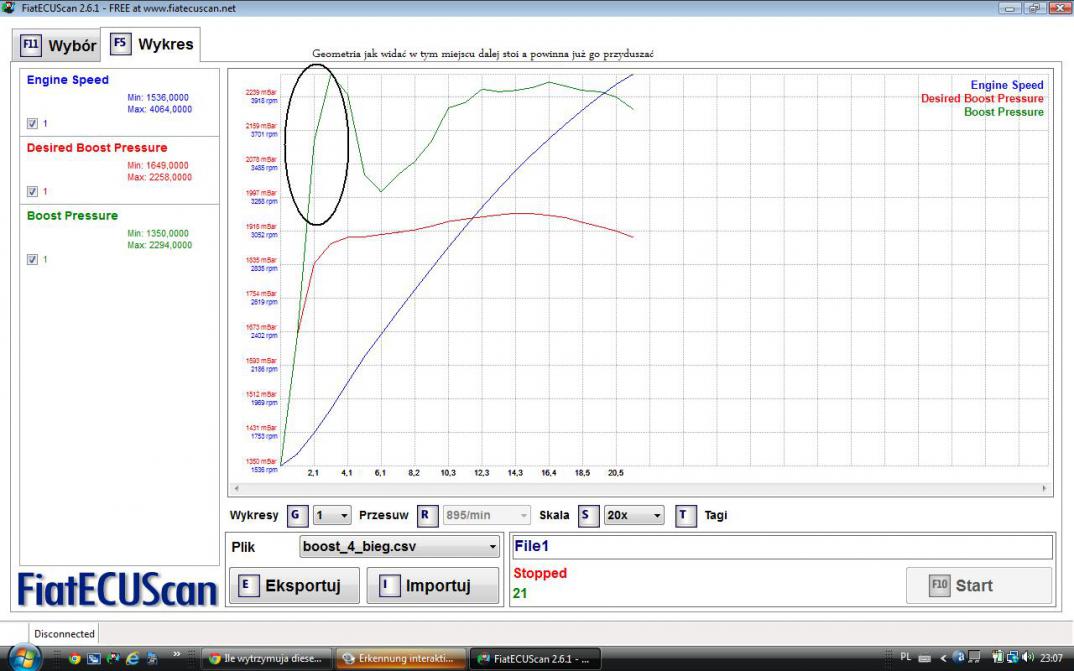Click the FiatECUScan title bar app icon
The image size is (1074, 671).
(x=8, y=8)
